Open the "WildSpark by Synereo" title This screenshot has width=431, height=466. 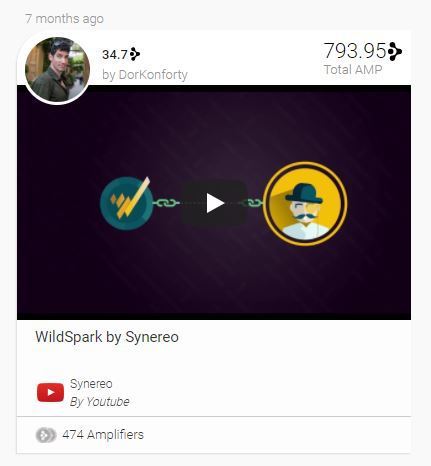(x=107, y=337)
